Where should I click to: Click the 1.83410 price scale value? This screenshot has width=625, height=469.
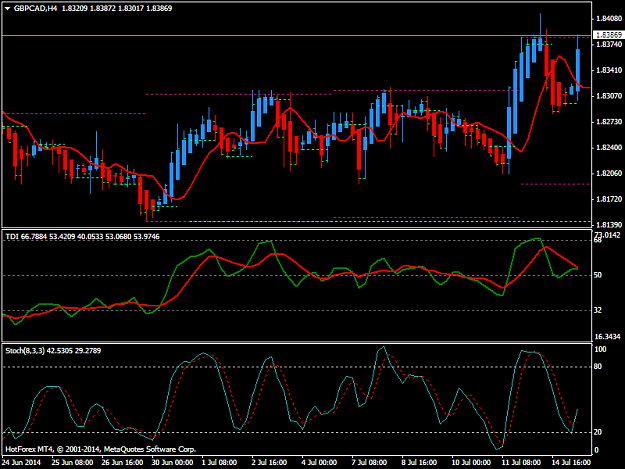pyautogui.click(x=609, y=70)
